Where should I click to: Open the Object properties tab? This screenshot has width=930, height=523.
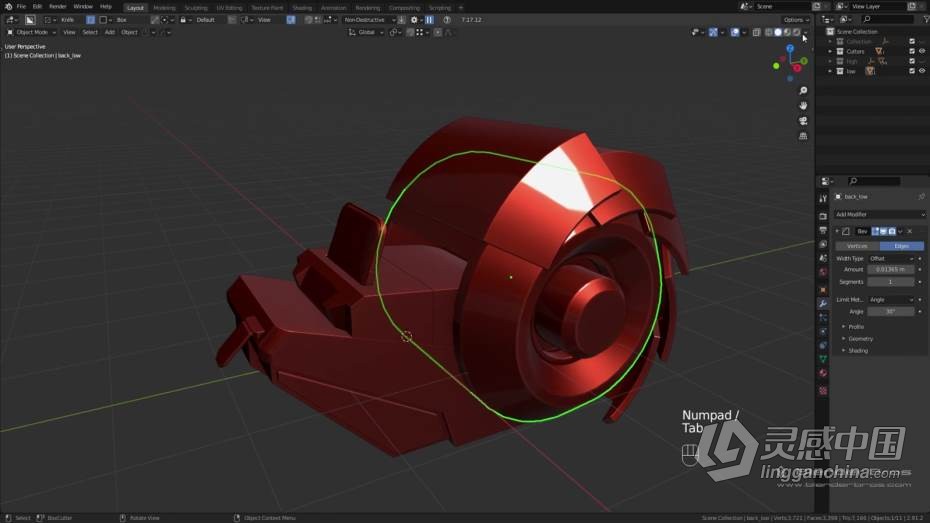click(x=823, y=289)
